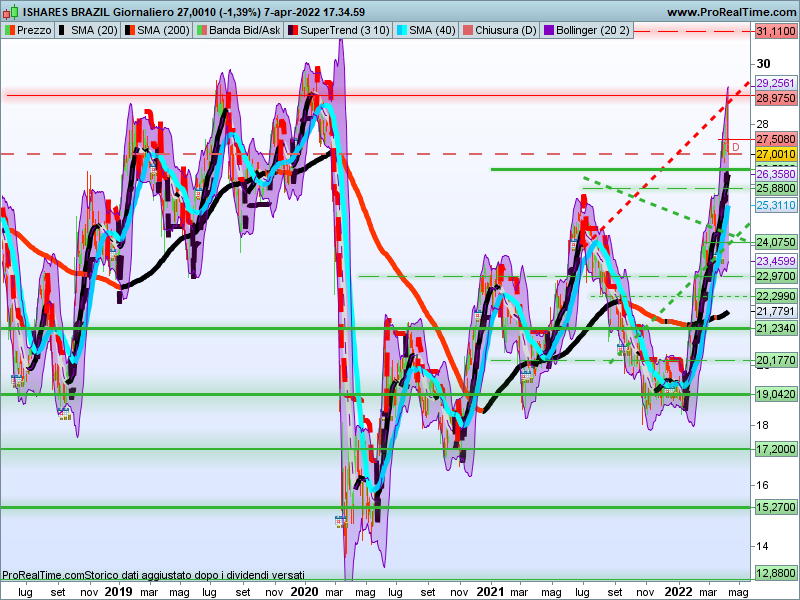The height and width of the screenshot is (600, 800).
Task: Select the 22,2990 green price label
Action: coord(776,296)
